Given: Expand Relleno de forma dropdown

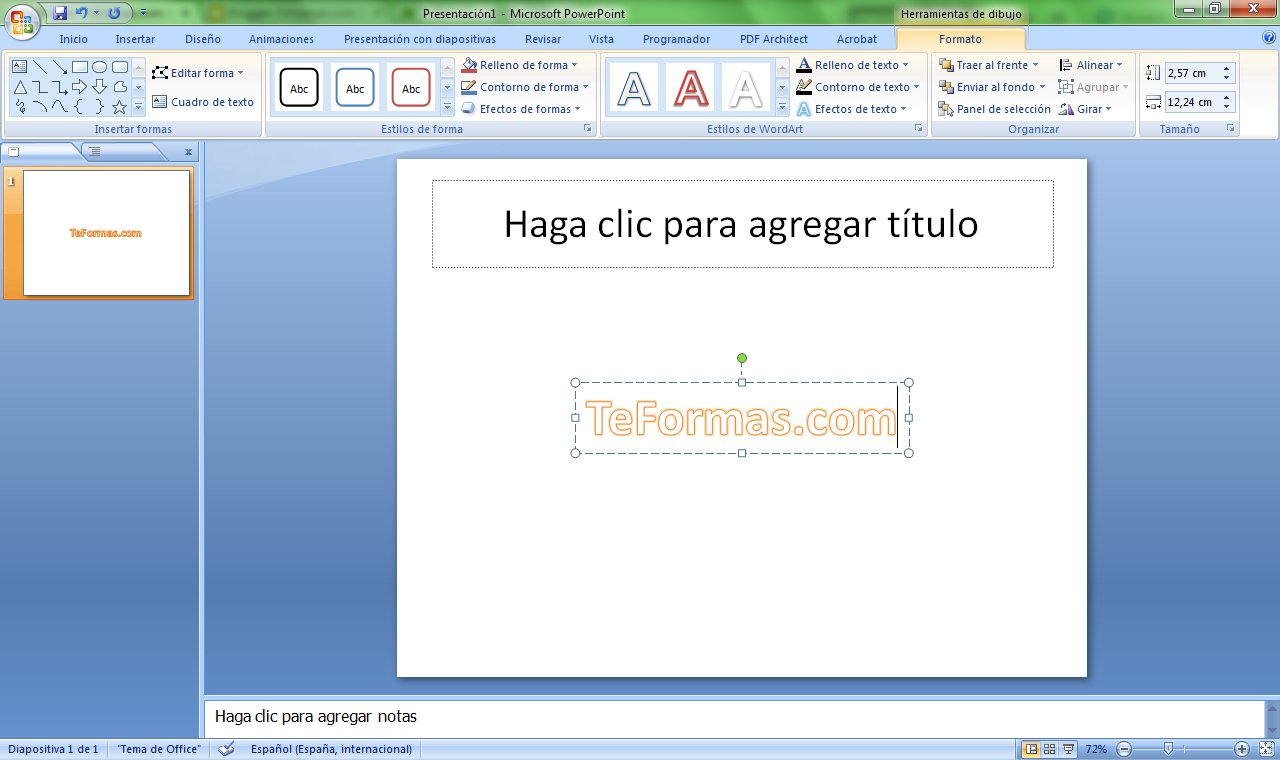Looking at the screenshot, I should [574, 65].
